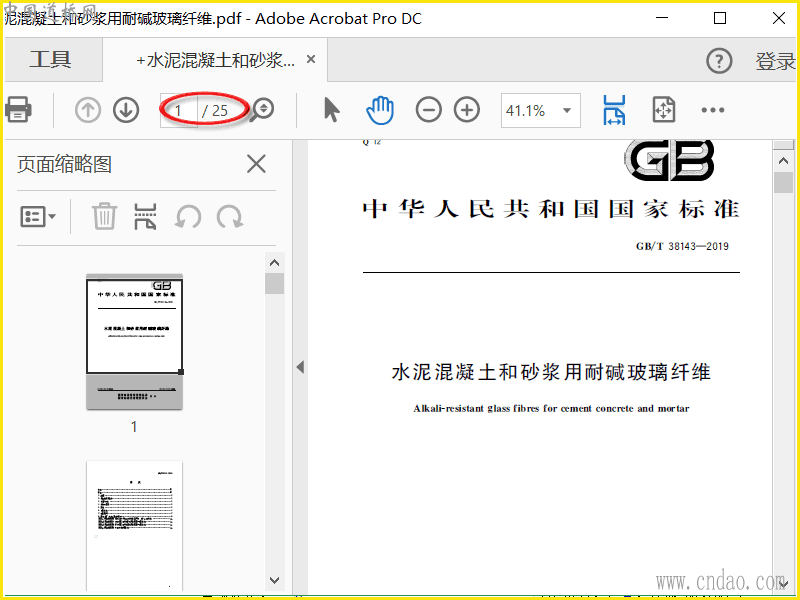Screen dimensions: 800x600
Task: Minimize the Acrobat window
Action: click(x=662, y=19)
